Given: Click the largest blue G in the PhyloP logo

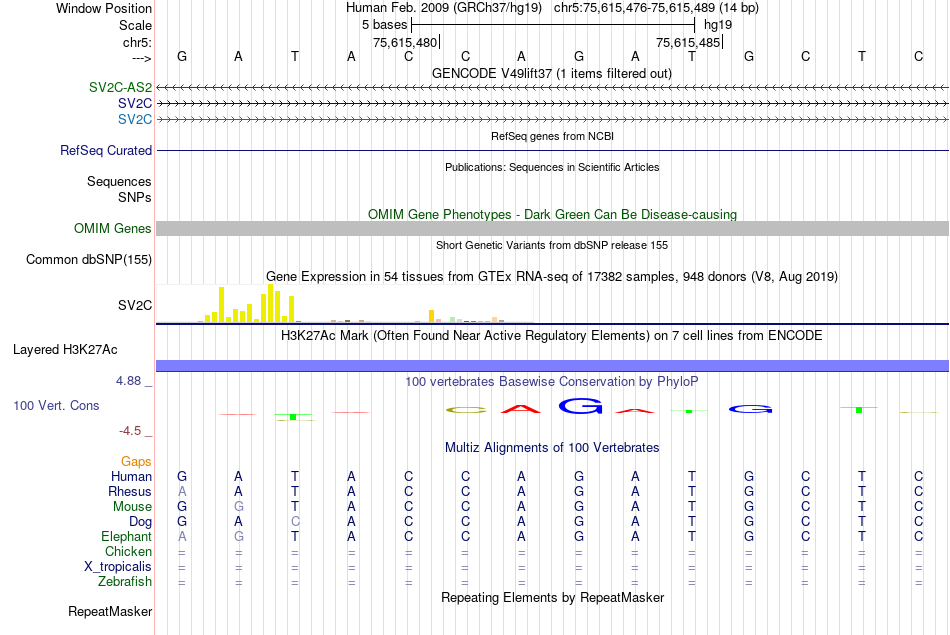Looking at the screenshot, I should click(x=580, y=406).
